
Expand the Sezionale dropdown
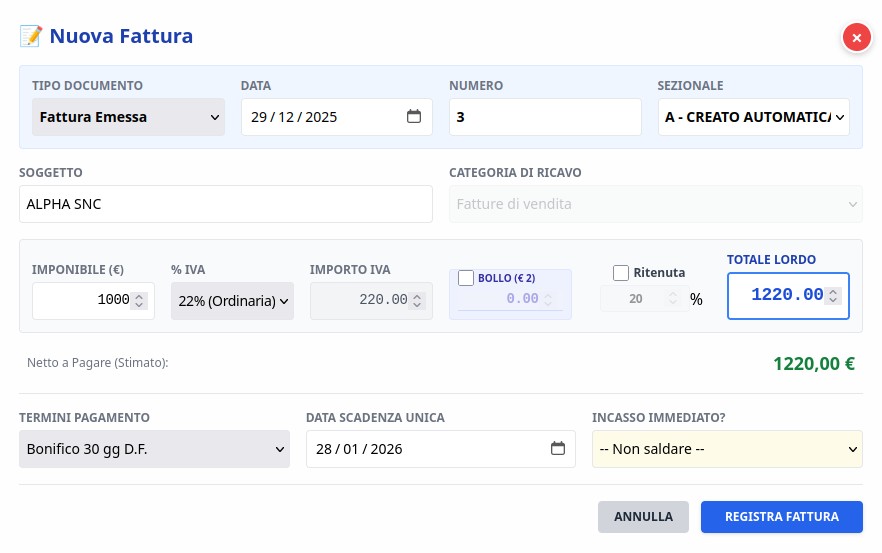753,117
